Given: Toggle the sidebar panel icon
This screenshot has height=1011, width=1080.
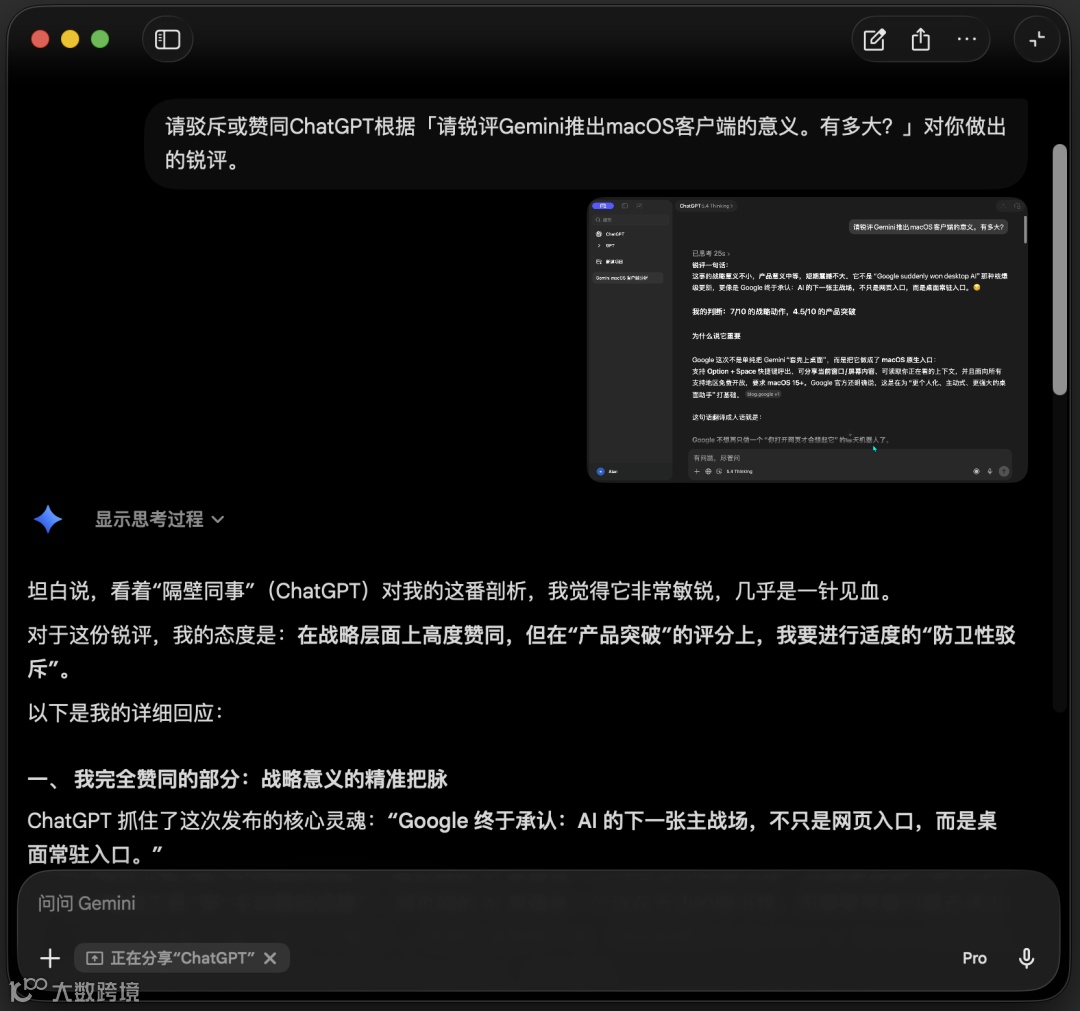Looking at the screenshot, I should tap(167, 39).
